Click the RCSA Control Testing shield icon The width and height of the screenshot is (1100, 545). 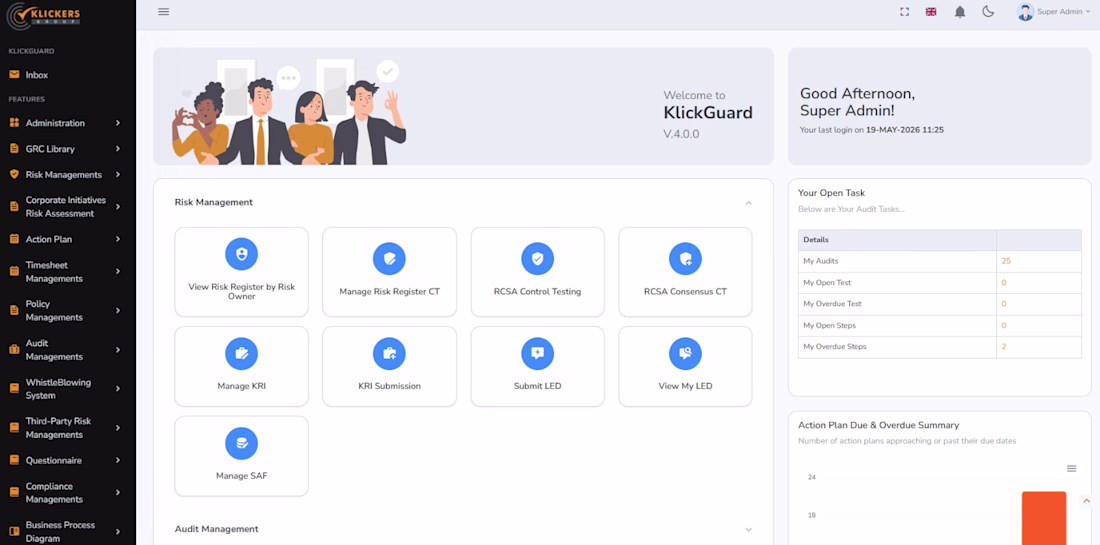537,259
